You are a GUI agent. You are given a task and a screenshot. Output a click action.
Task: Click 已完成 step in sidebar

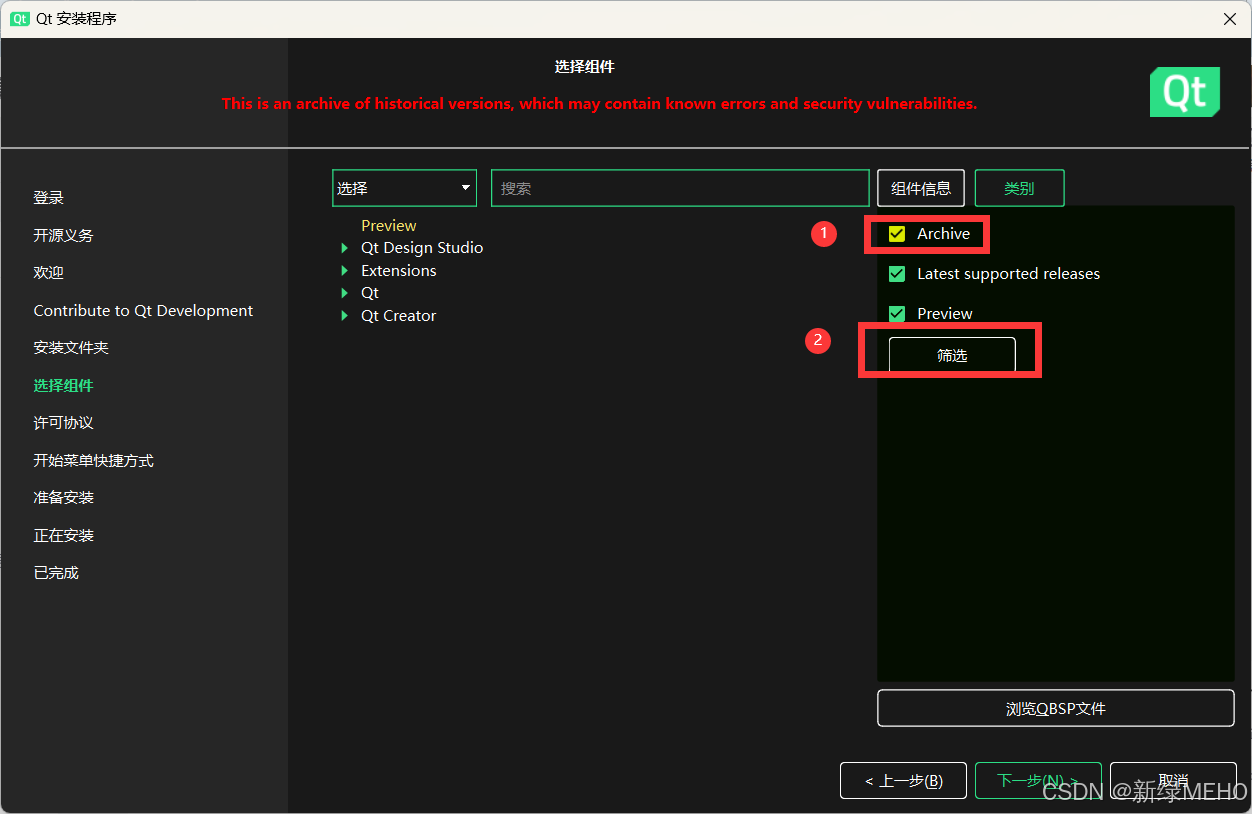click(56, 573)
